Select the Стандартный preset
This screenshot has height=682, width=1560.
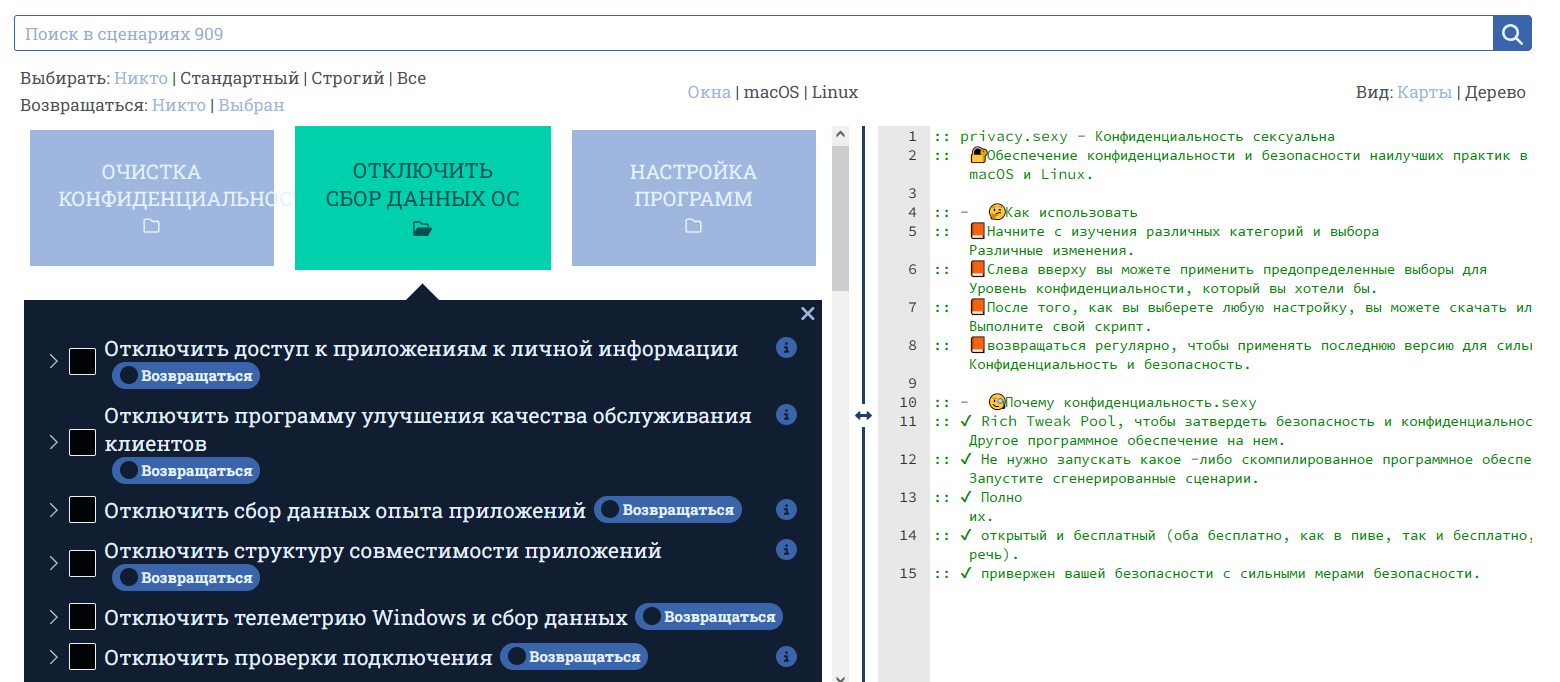[239, 78]
